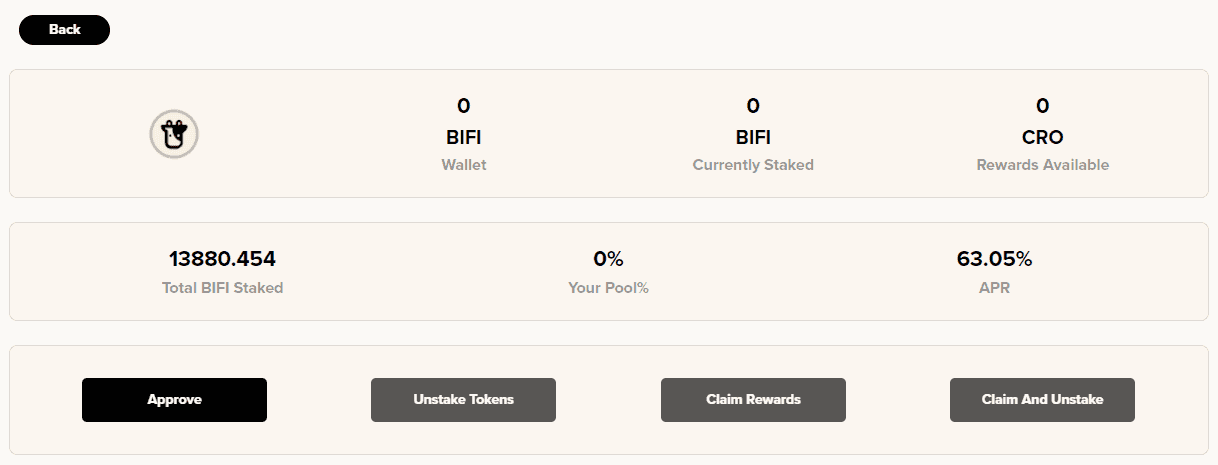1218x465 pixels.
Task: Click the BIFI token name under Wallet
Action: (x=464, y=138)
